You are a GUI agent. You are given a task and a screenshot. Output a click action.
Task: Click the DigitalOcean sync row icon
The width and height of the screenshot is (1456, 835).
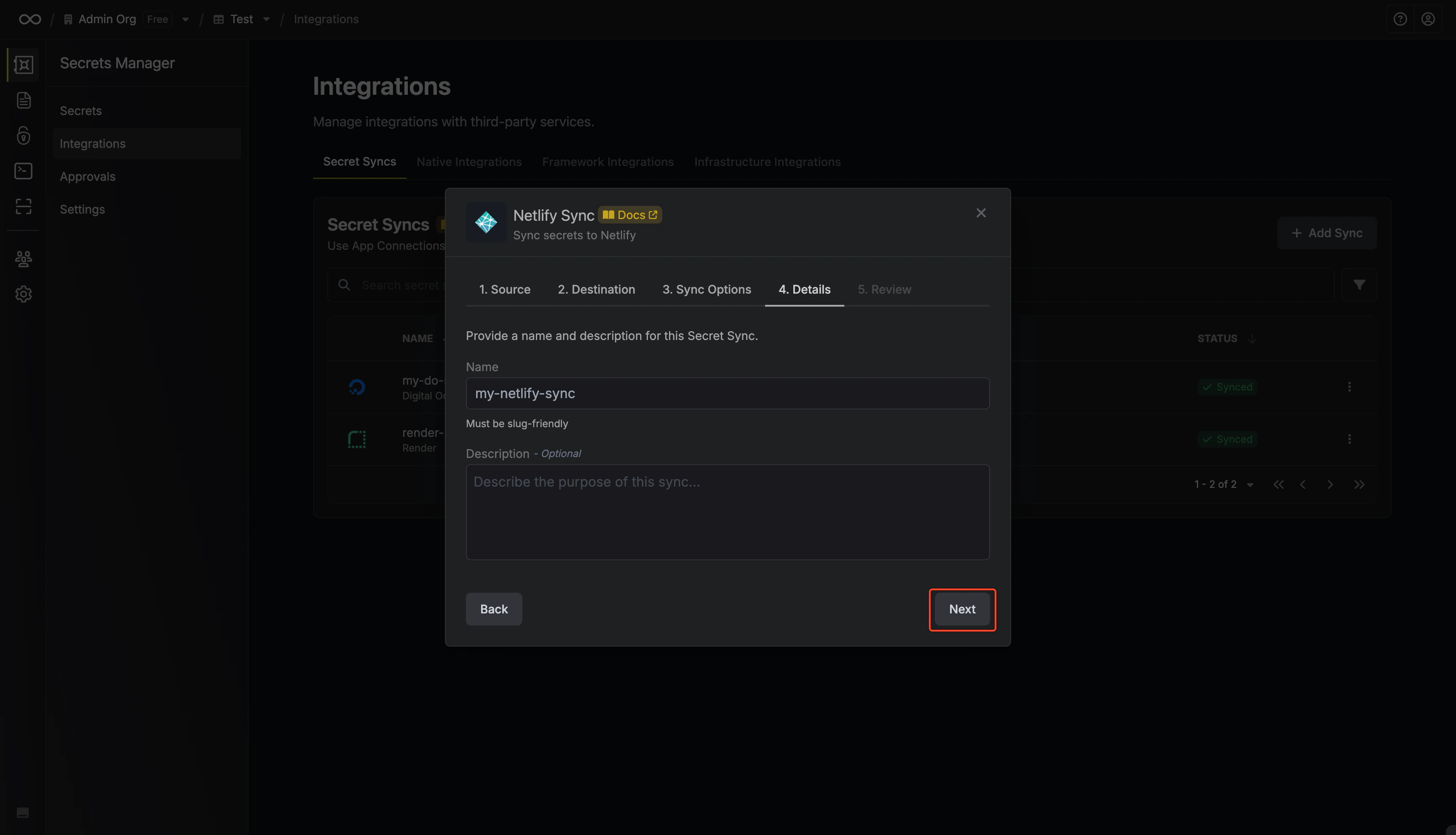pos(357,388)
